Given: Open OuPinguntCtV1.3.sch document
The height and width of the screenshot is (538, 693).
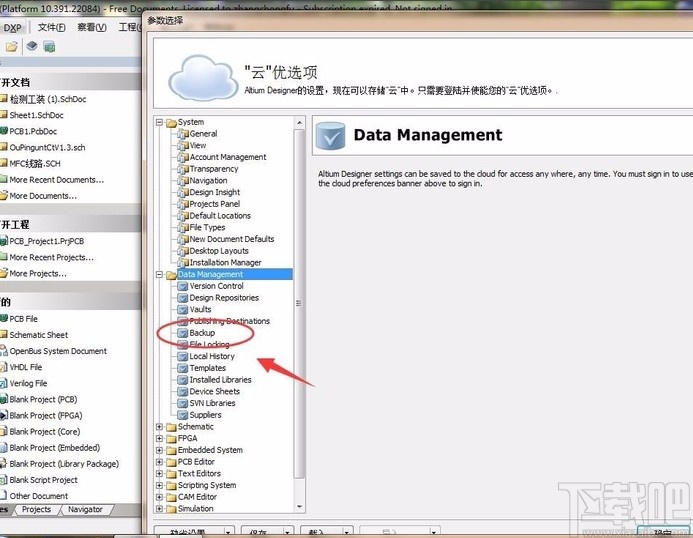Looking at the screenshot, I should pyautogui.click(x=47, y=148).
